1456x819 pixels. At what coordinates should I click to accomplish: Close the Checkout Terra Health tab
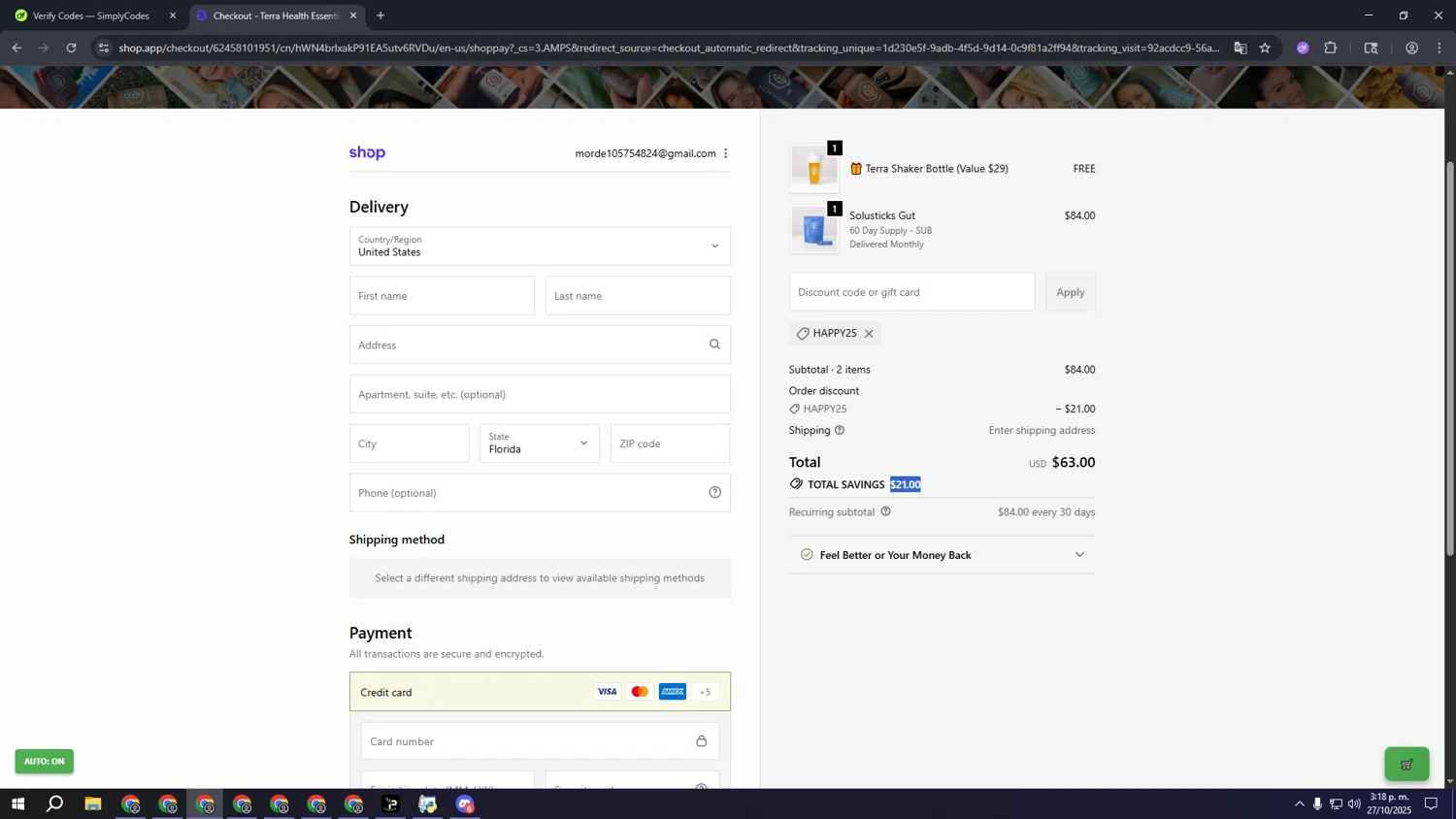point(353,16)
